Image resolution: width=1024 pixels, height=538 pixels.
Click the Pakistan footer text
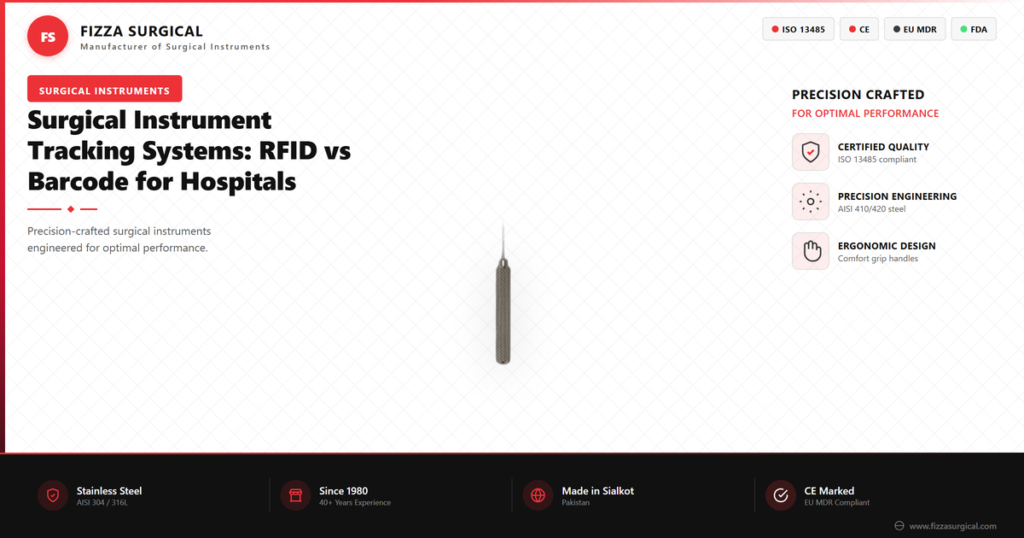click(x=575, y=503)
